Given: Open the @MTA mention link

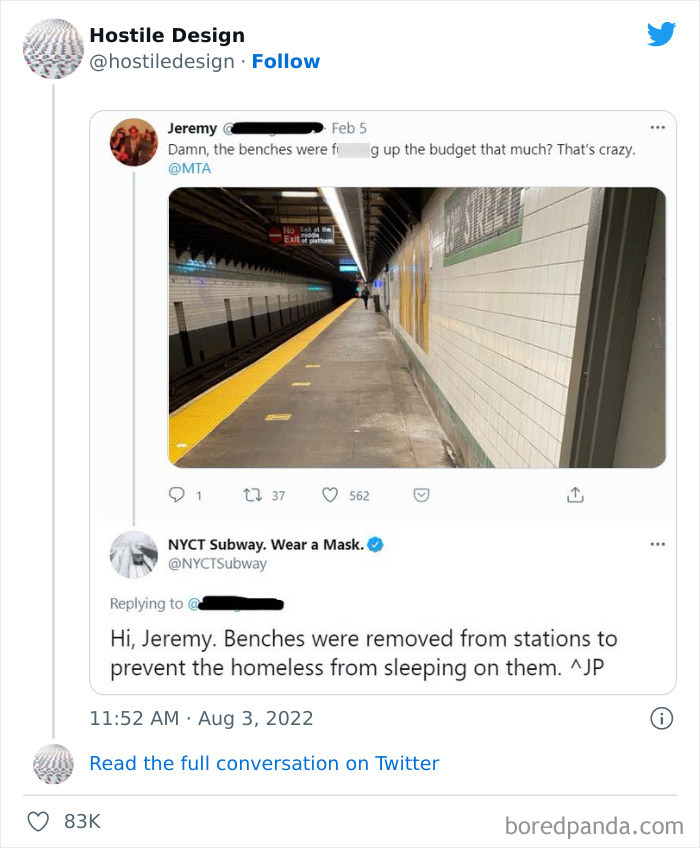Looking at the screenshot, I should point(189,168).
